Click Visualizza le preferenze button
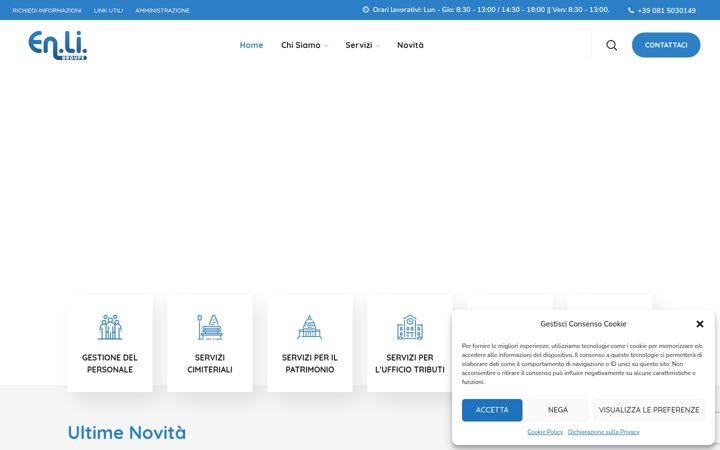Image resolution: width=720 pixels, height=450 pixels. click(649, 410)
